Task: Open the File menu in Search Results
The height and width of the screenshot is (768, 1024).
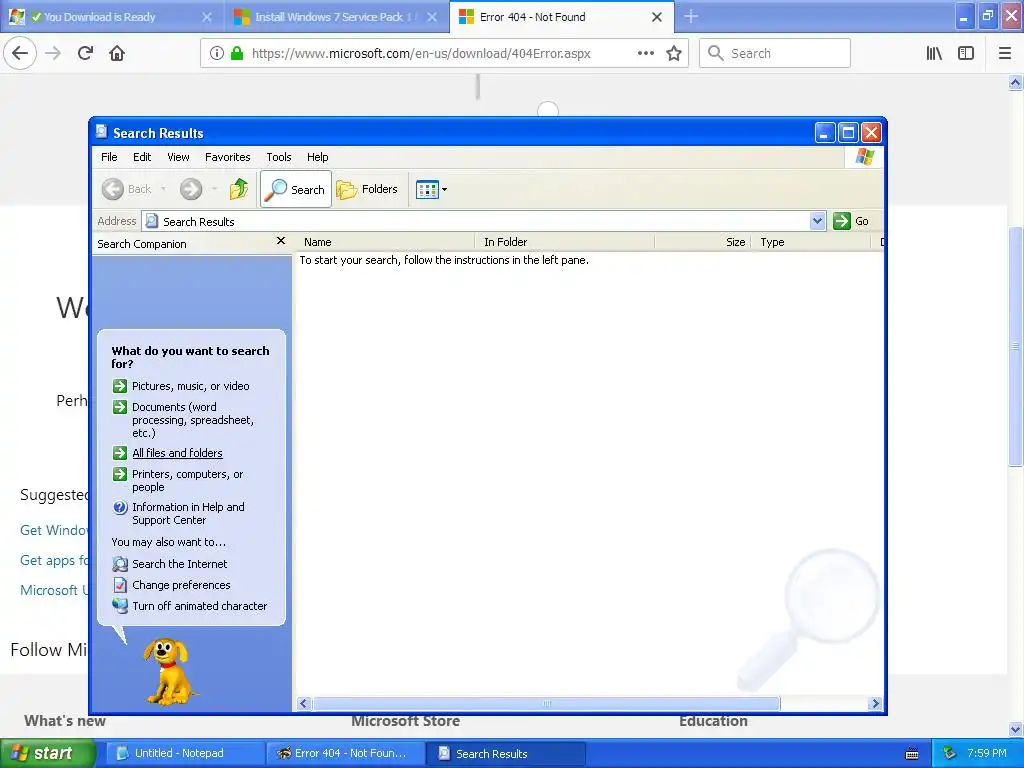Action: [x=109, y=157]
